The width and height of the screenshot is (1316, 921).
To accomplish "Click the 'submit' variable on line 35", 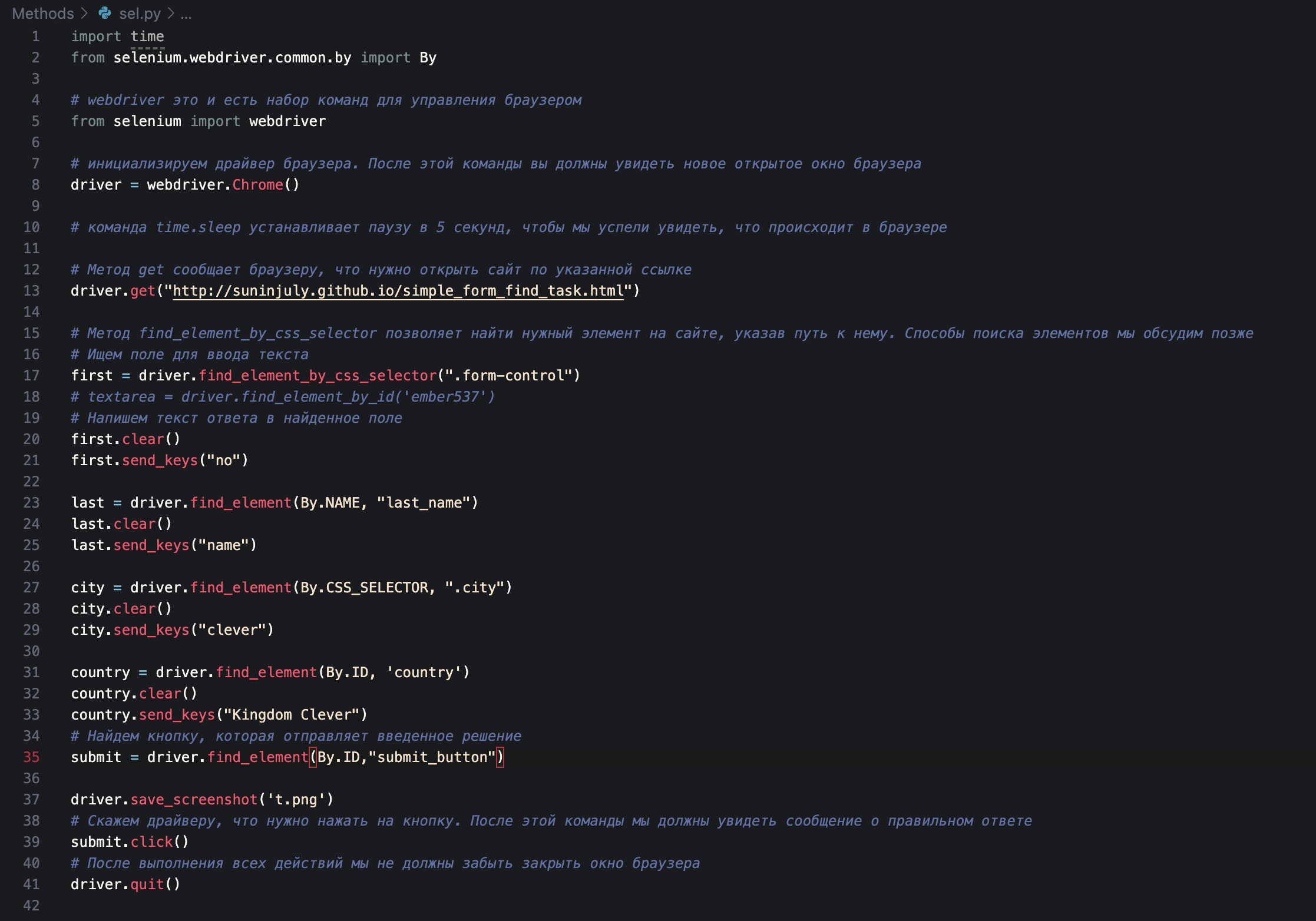I will pyautogui.click(x=96, y=757).
